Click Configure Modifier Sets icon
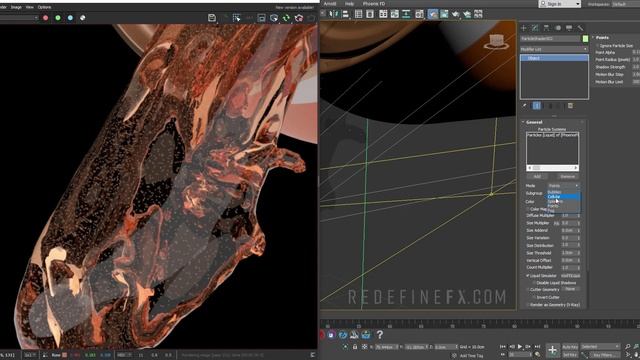Viewport: 640px width, 360px height. pyautogui.click(x=571, y=106)
